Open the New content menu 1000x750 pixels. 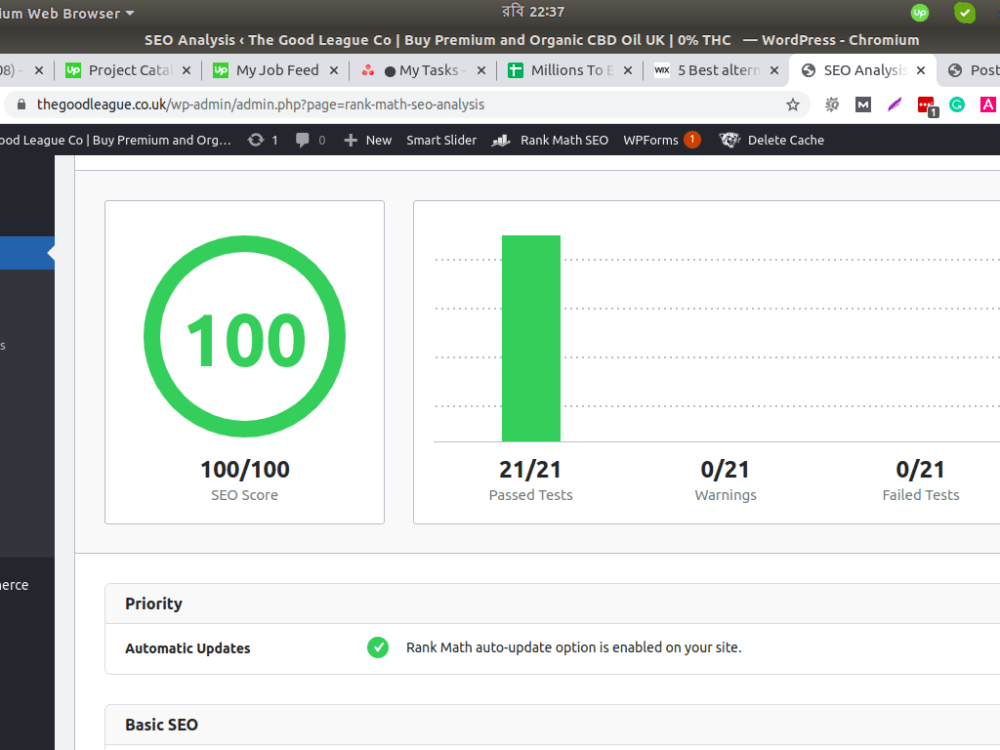pos(368,140)
